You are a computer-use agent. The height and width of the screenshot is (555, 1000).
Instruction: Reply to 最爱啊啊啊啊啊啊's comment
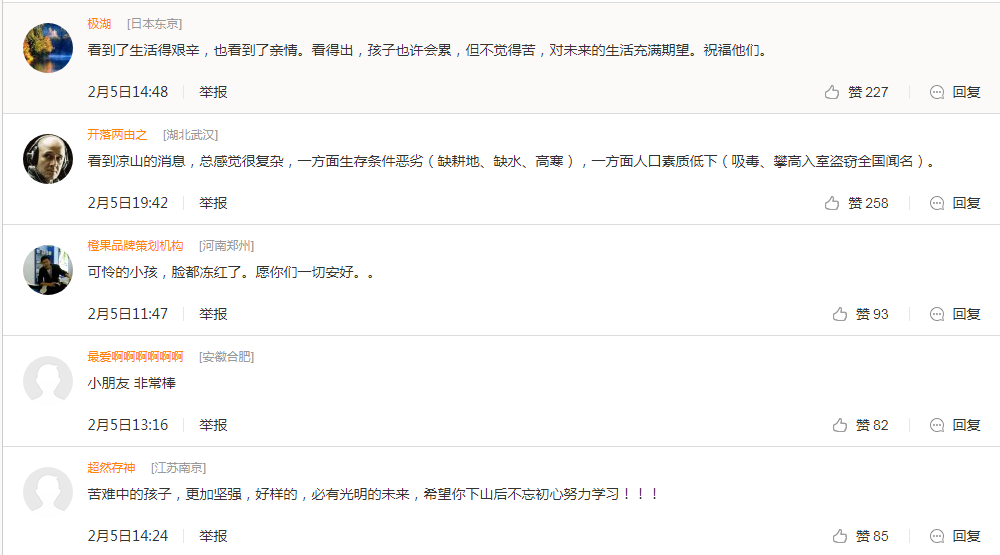tap(955, 426)
